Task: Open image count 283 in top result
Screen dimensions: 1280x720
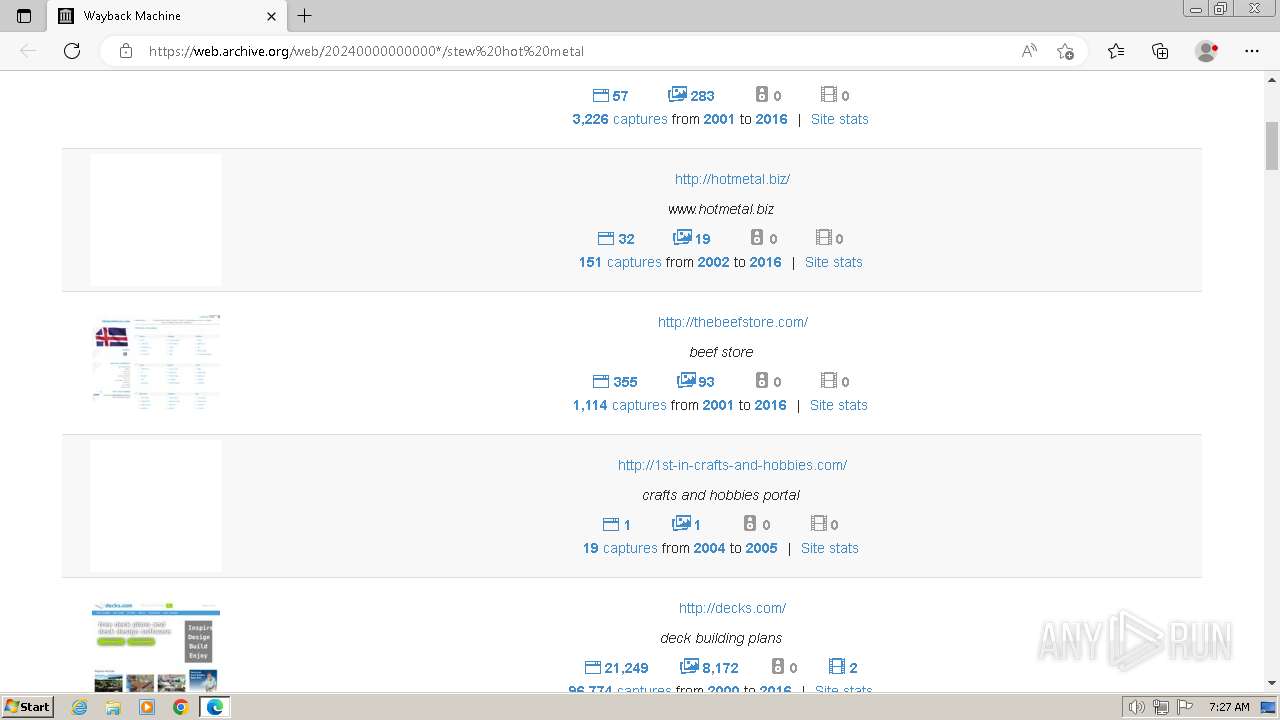Action: pos(691,95)
